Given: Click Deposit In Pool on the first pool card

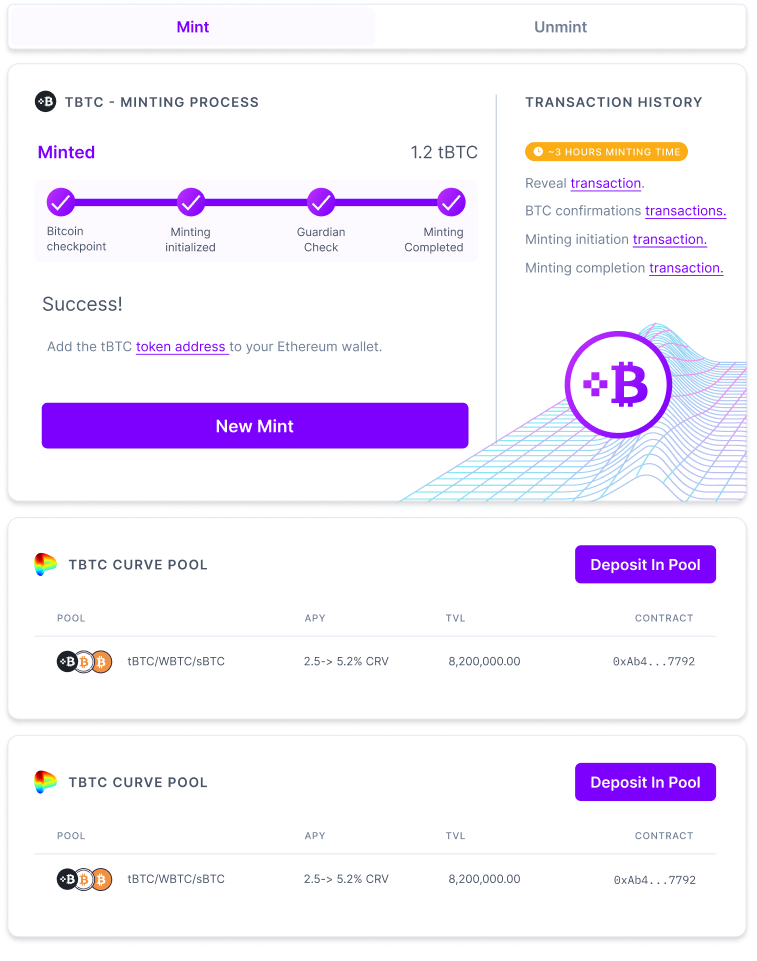Looking at the screenshot, I should click(x=645, y=564).
